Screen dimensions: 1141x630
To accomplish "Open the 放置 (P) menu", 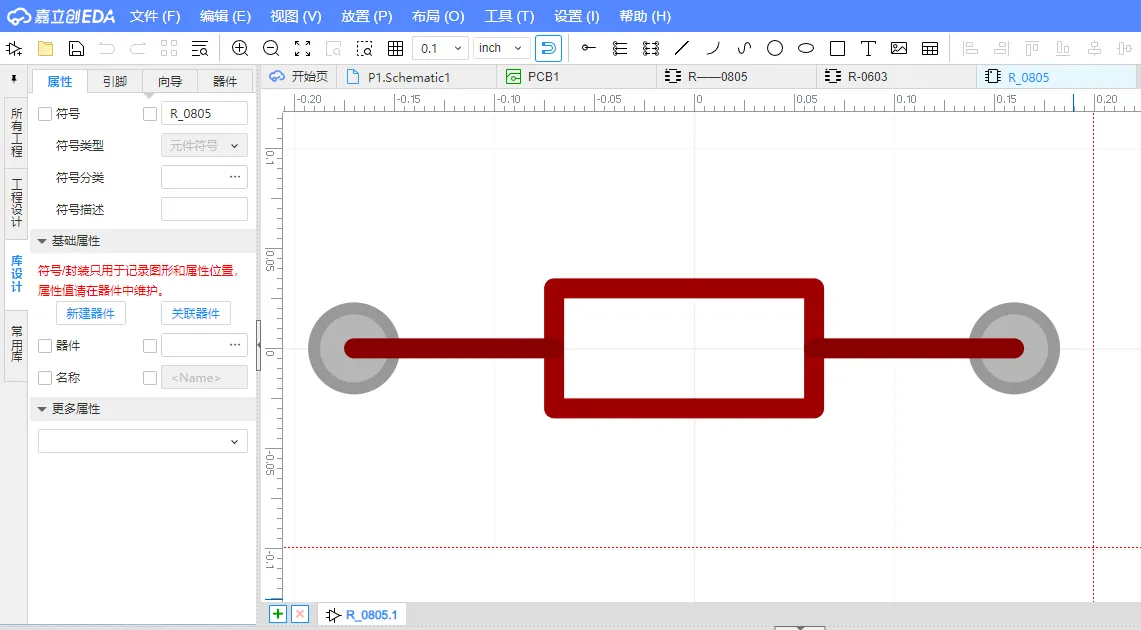I will [x=366, y=16].
